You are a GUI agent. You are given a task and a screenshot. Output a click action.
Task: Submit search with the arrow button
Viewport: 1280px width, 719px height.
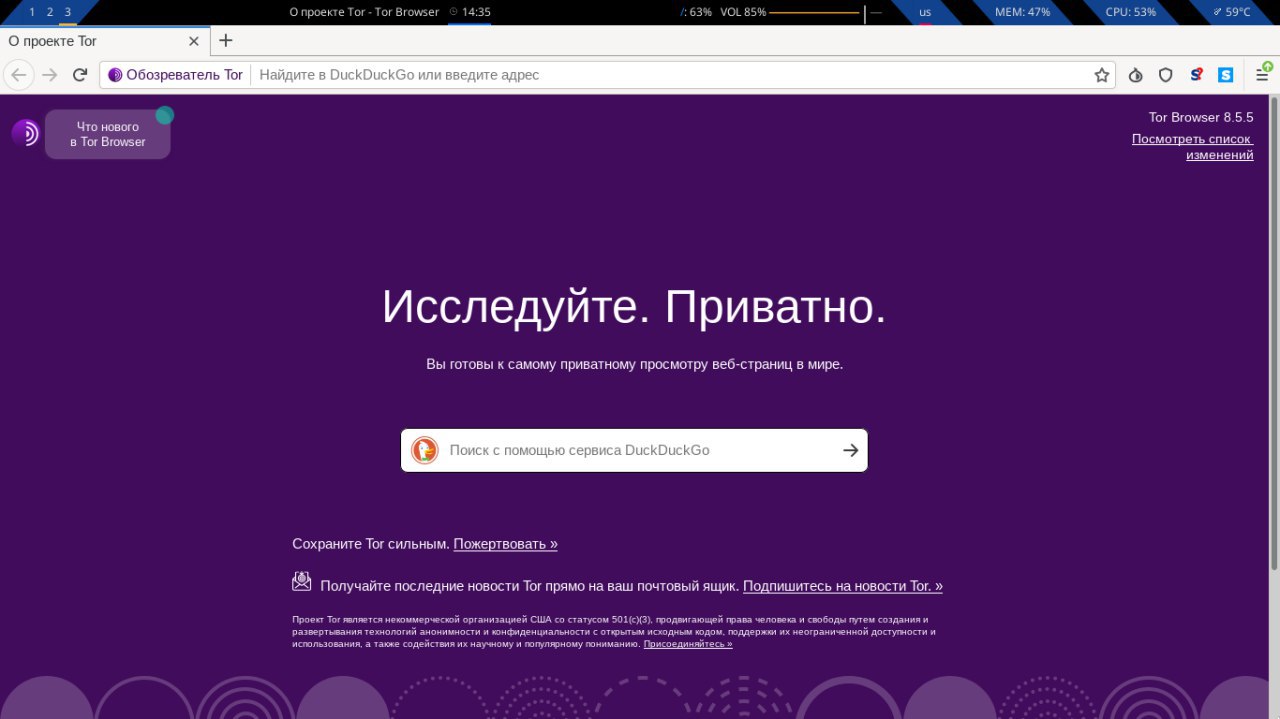click(850, 450)
